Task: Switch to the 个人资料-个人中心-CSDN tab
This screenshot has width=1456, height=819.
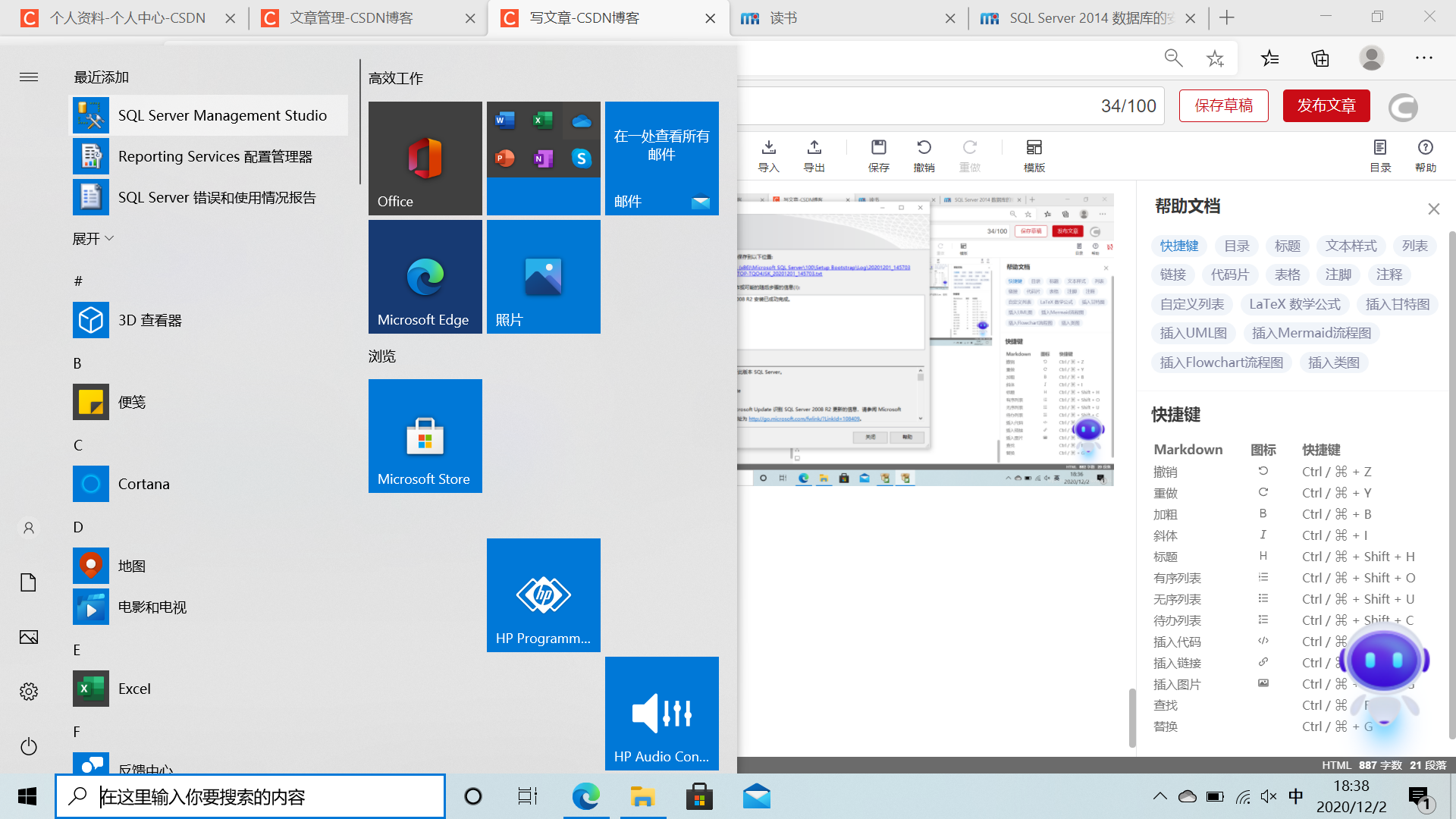Action: [127, 18]
